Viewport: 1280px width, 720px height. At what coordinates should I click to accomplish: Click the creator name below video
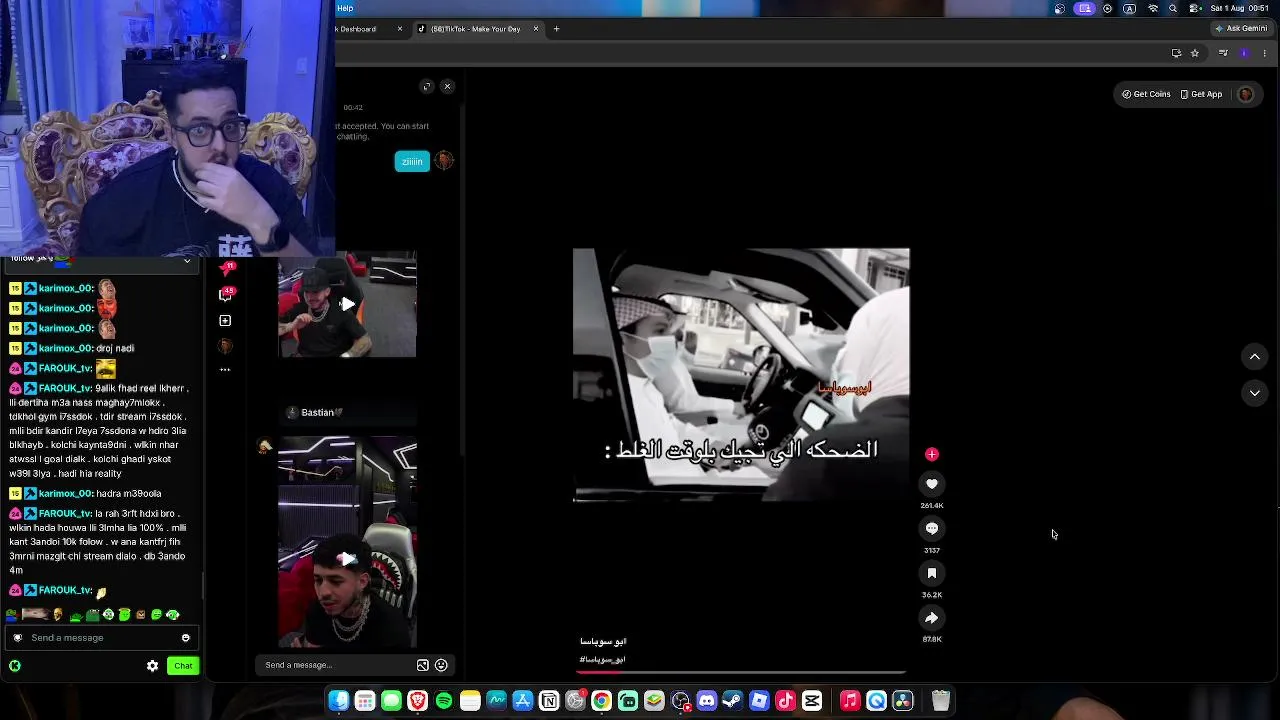click(603, 641)
